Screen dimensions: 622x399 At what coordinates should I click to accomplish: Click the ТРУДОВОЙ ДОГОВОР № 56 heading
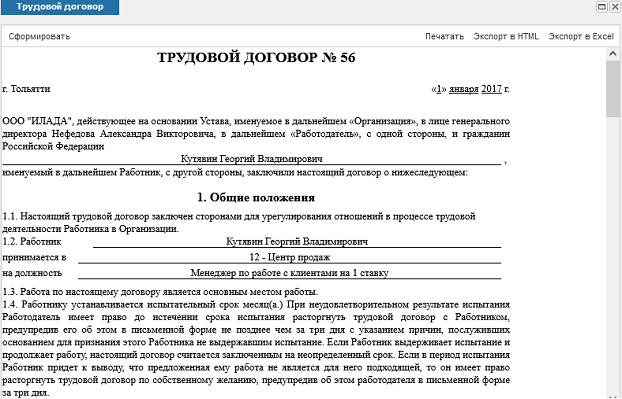256,58
